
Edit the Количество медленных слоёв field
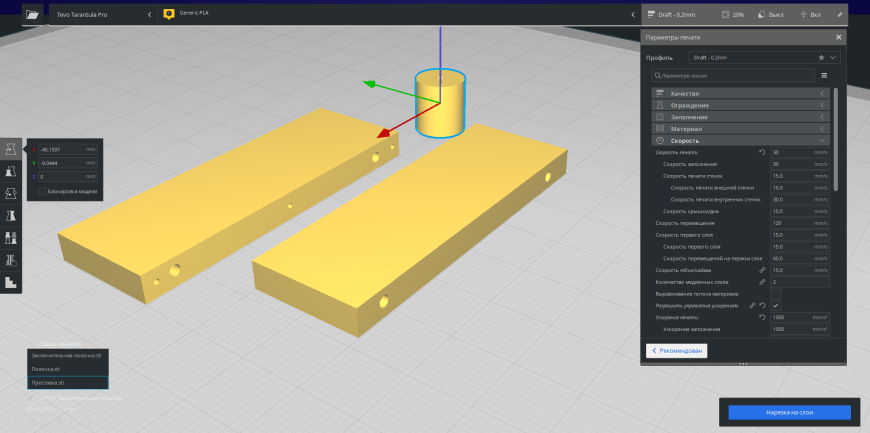pos(800,282)
